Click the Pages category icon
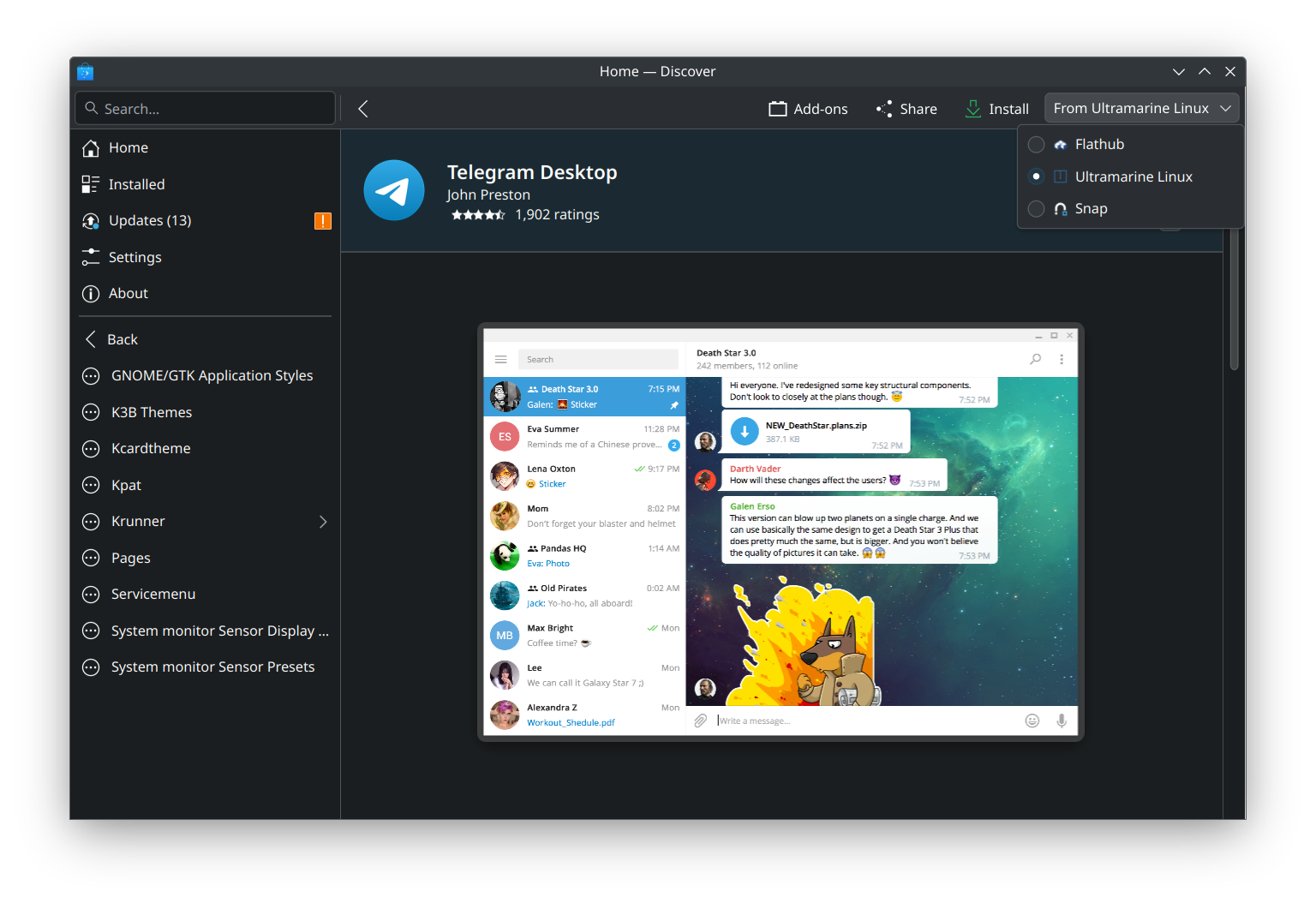Screen dimensions: 1316x903 pos(91,558)
